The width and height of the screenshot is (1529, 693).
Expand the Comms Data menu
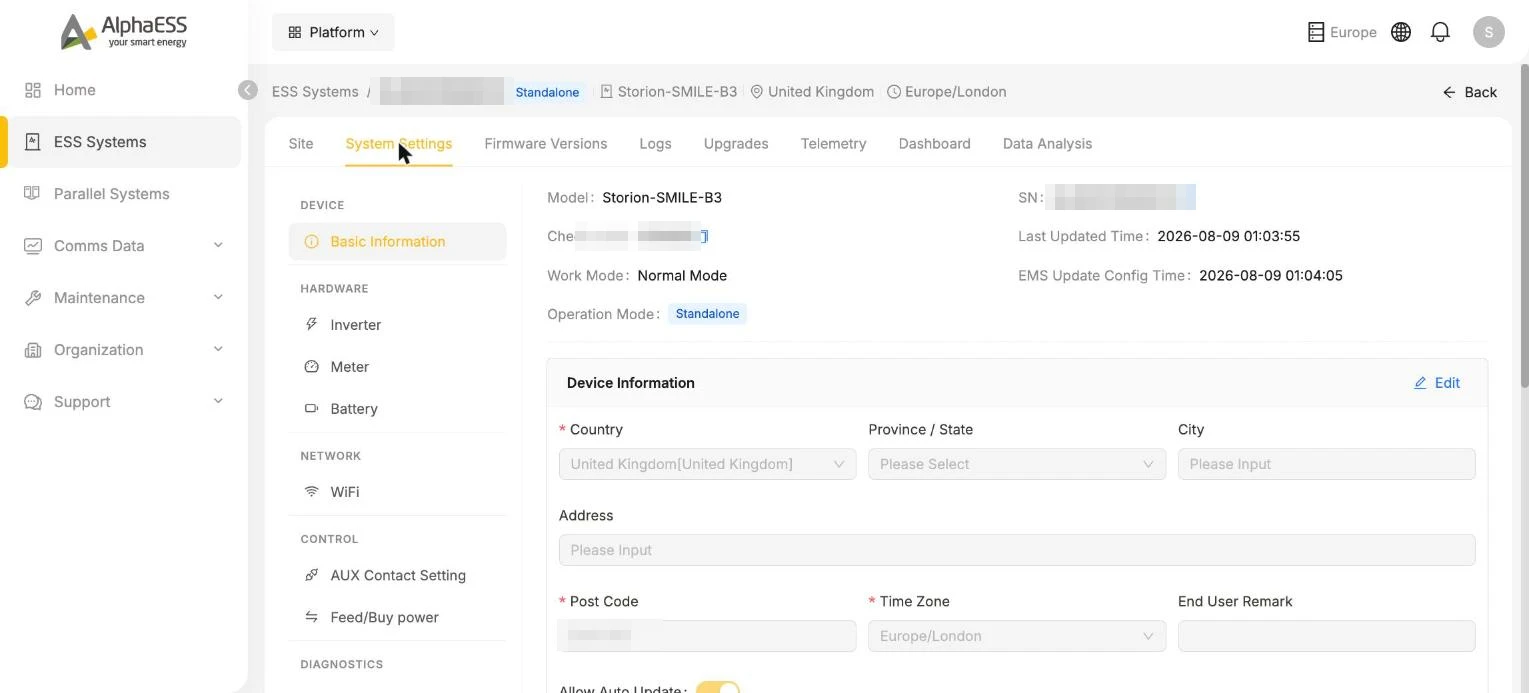coord(218,246)
